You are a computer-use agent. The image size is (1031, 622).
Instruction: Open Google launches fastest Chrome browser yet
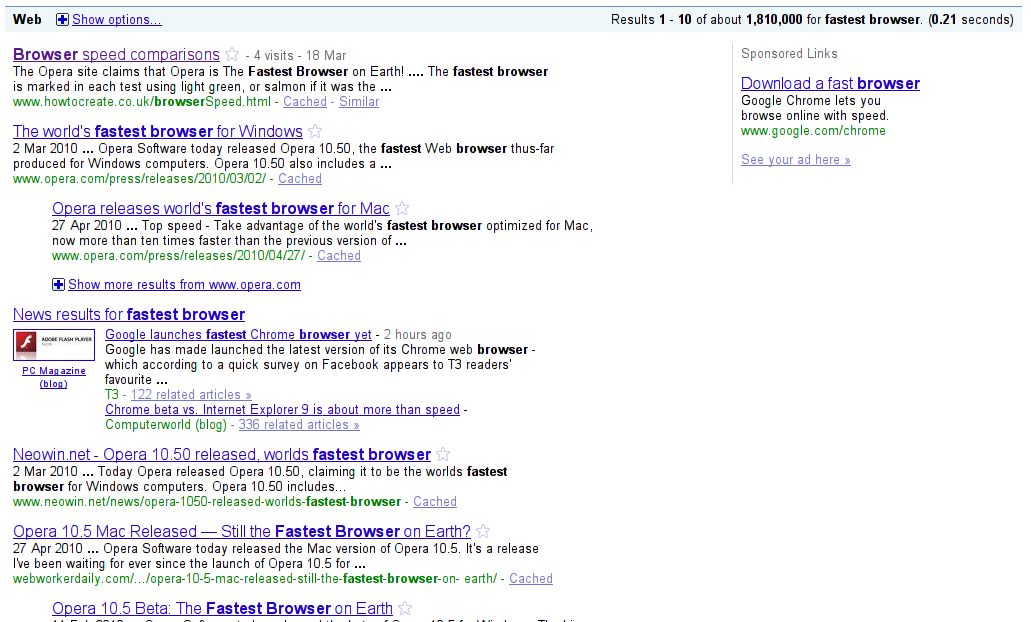[x=238, y=335]
